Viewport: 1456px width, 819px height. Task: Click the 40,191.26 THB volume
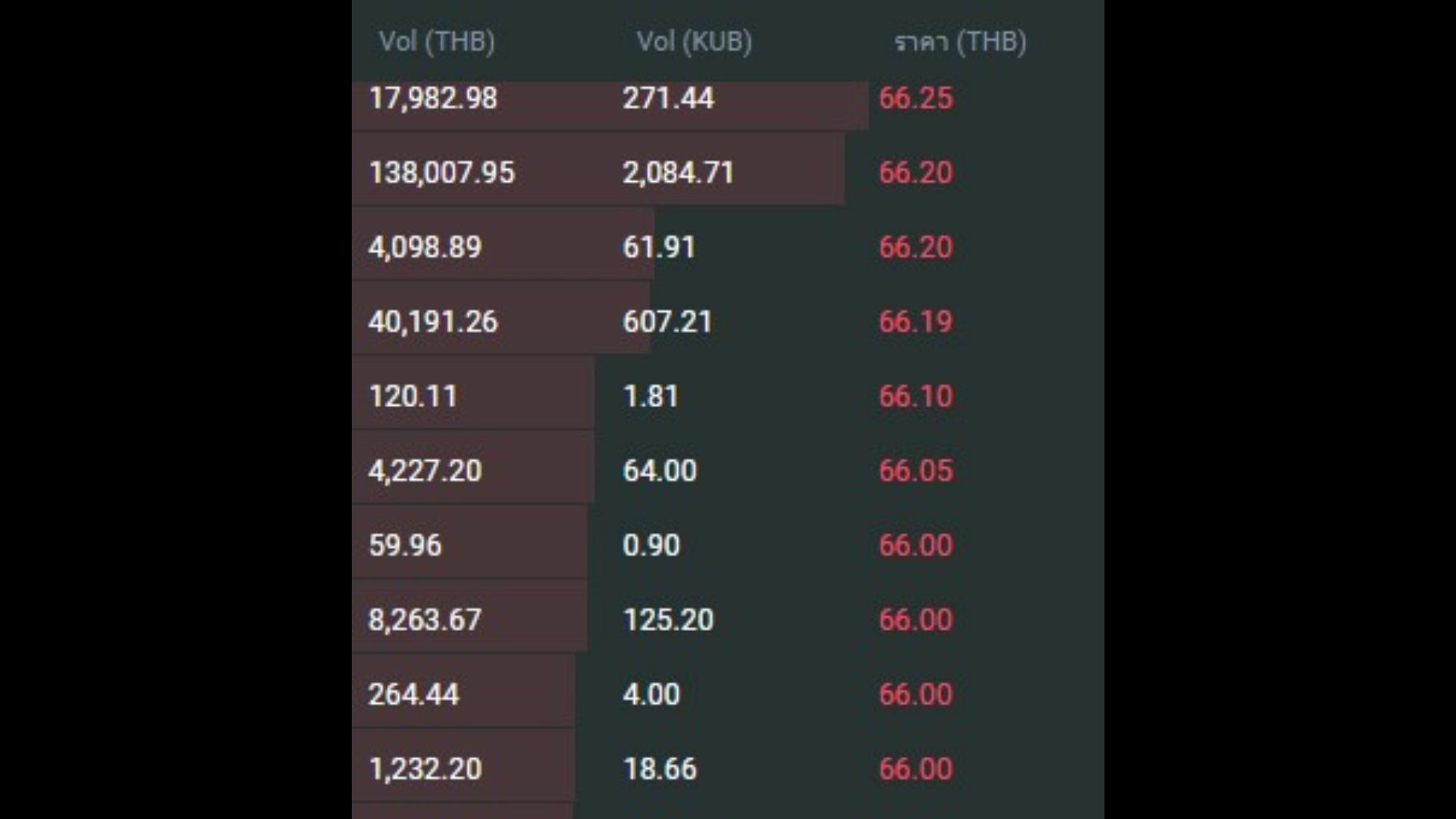pos(433,322)
